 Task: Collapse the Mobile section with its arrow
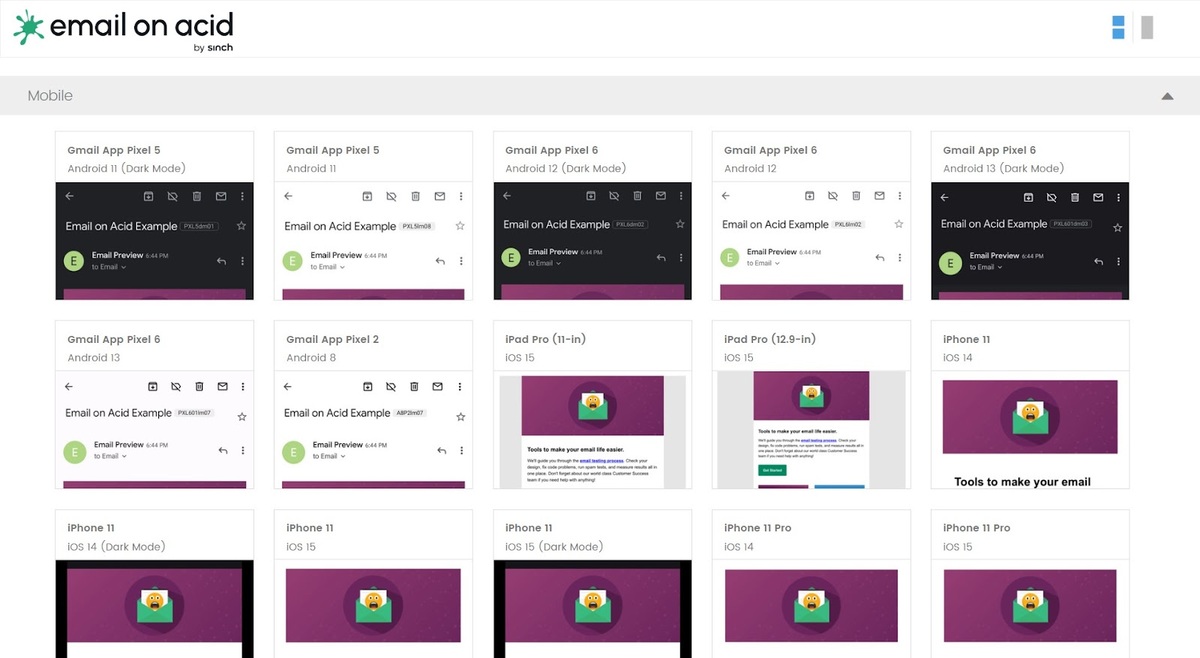tap(1166, 96)
